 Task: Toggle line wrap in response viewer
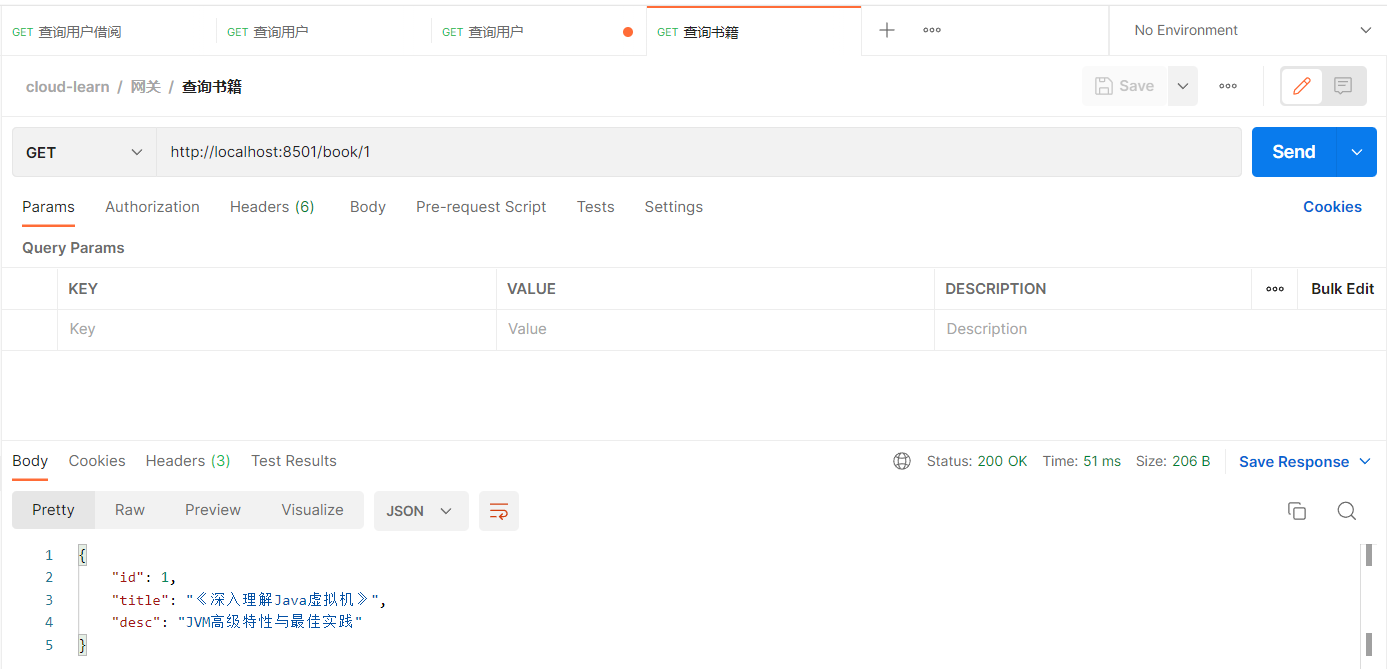[x=499, y=511]
